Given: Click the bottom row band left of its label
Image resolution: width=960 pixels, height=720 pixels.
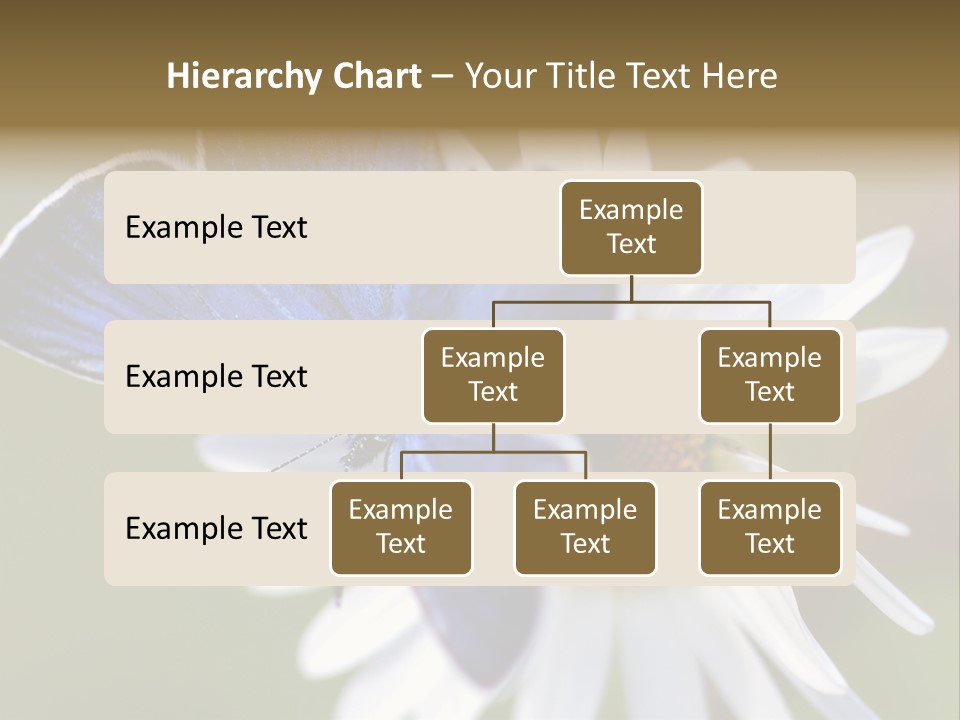Looking at the screenshot, I should pos(114,528).
